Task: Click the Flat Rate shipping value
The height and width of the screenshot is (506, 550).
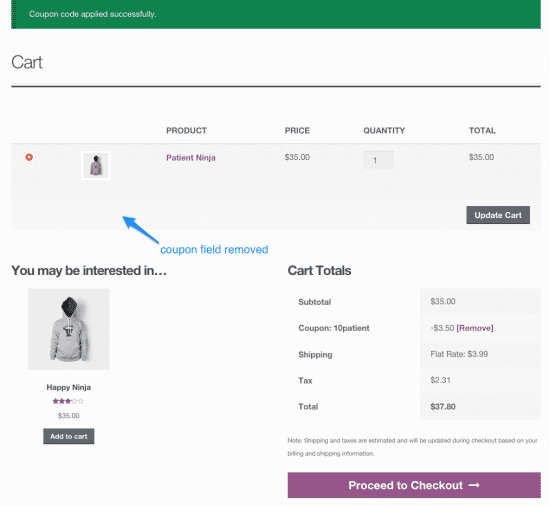Action: 459,354
